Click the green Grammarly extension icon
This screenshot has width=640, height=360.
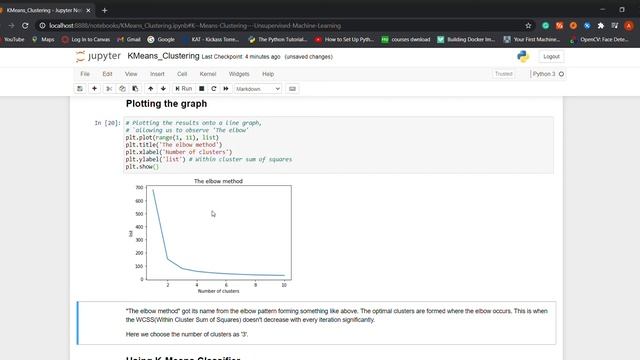(x=545, y=25)
